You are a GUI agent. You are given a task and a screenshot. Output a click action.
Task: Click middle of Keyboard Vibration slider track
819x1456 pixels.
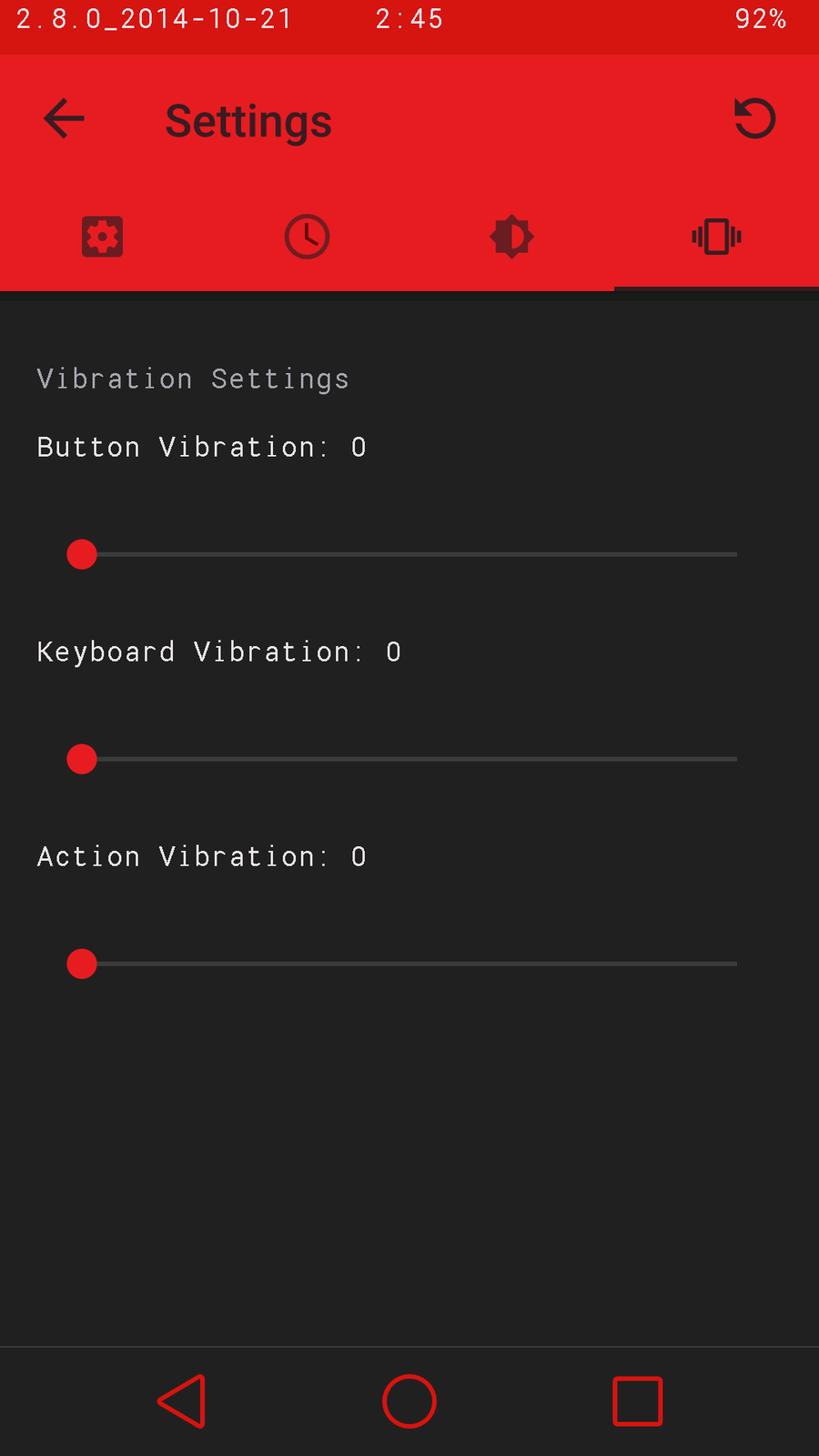pyautogui.click(x=409, y=759)
